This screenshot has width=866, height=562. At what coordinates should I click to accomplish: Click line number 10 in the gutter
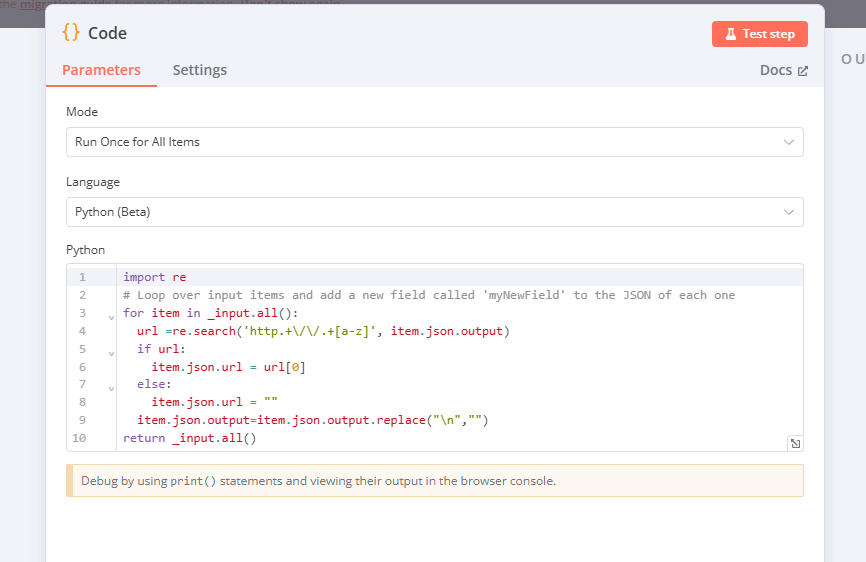tap(79, 438)
